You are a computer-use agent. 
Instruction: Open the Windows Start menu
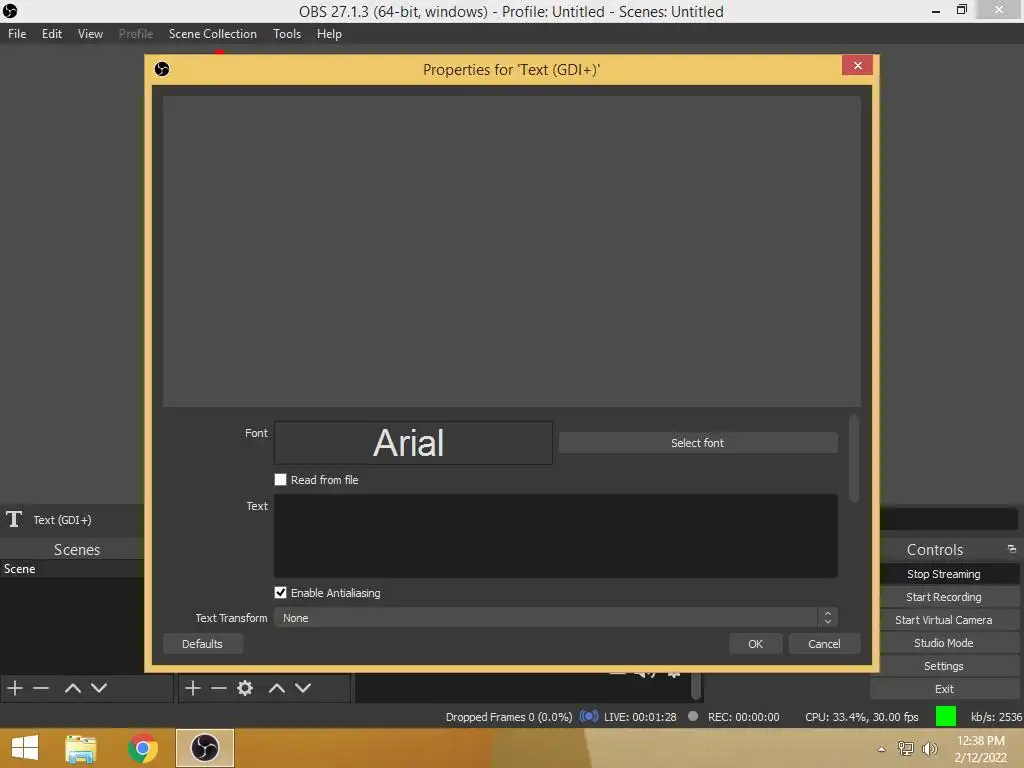pyautogui.click(x=25, y=748)
